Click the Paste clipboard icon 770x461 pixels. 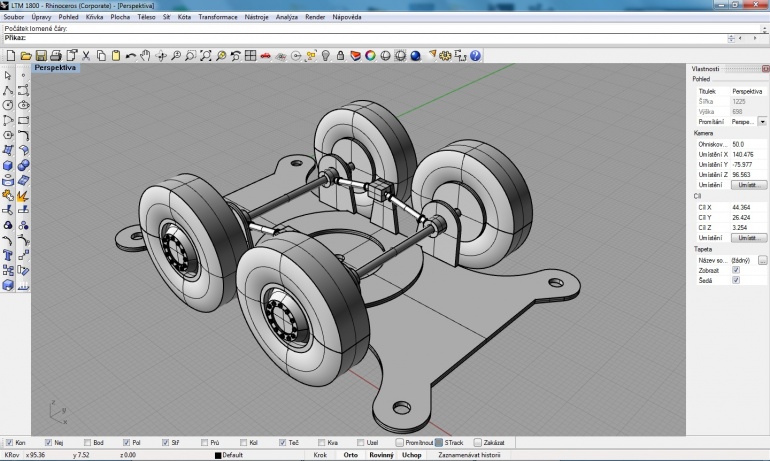(x=116, y=55)
